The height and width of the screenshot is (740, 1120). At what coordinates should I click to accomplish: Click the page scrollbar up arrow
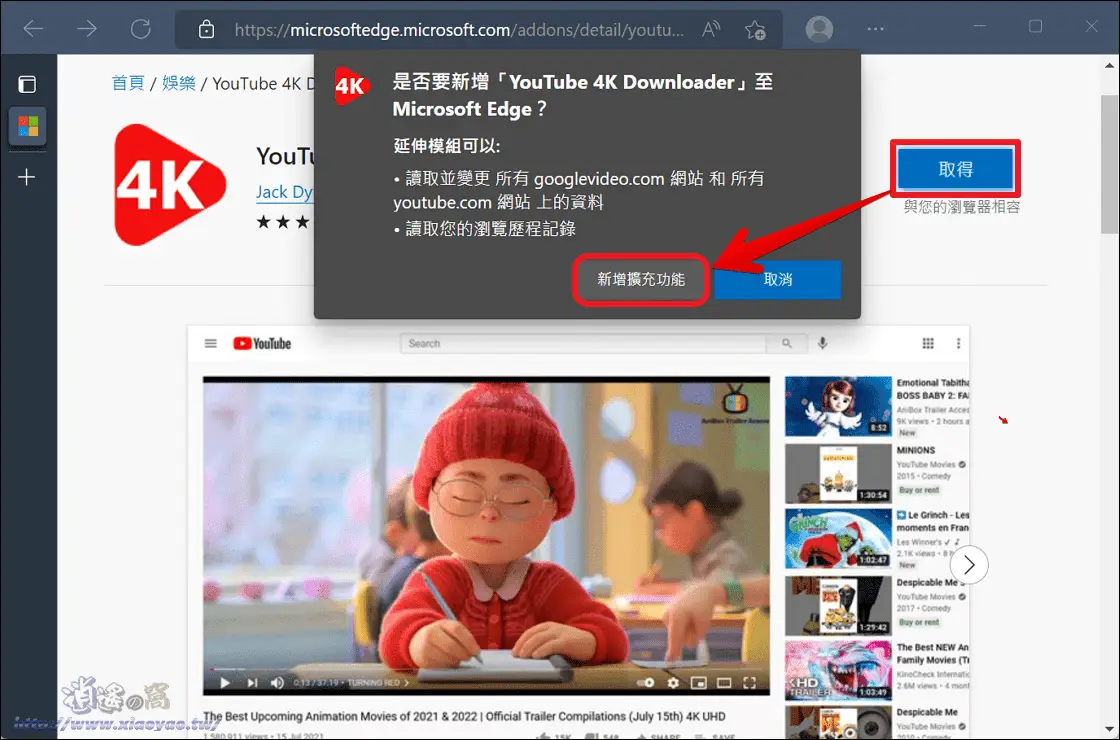pos(1108,68)
